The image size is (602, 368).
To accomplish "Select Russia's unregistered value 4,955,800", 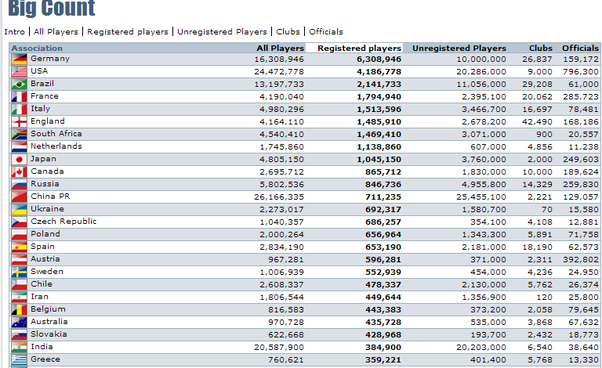I will [484, 185].
